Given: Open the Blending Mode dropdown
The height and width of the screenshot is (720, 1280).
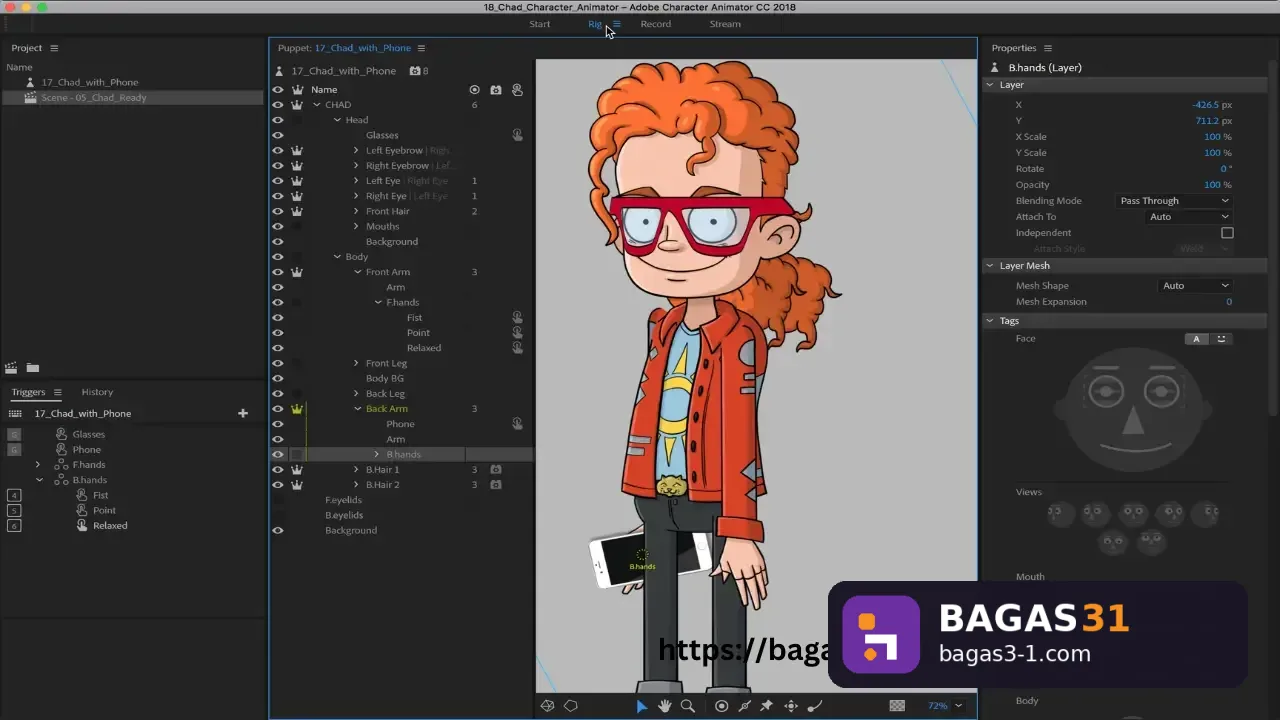Looking at the screenshot, I should point(1174,201).
